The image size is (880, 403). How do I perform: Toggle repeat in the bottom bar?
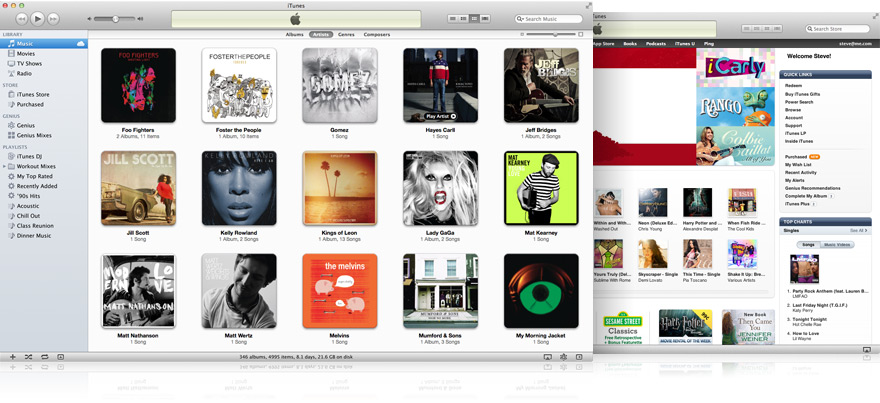[44, 356]
